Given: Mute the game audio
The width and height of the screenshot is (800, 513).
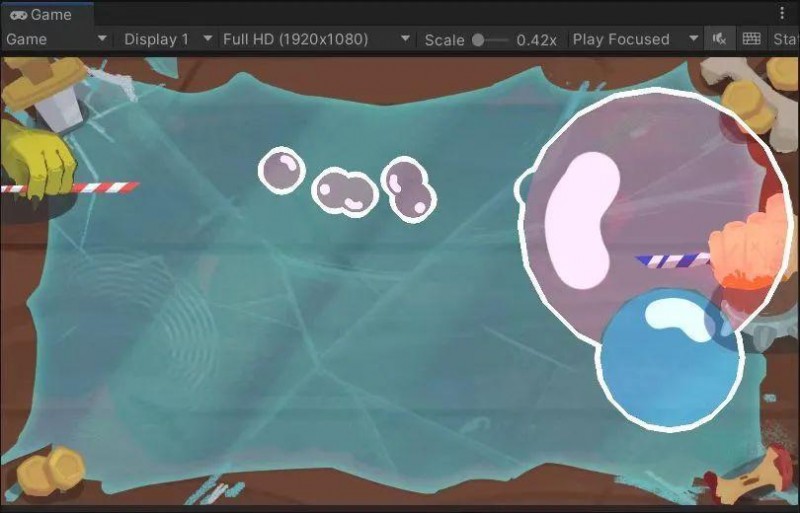Looking at the screenshot, I should (719, 39).
